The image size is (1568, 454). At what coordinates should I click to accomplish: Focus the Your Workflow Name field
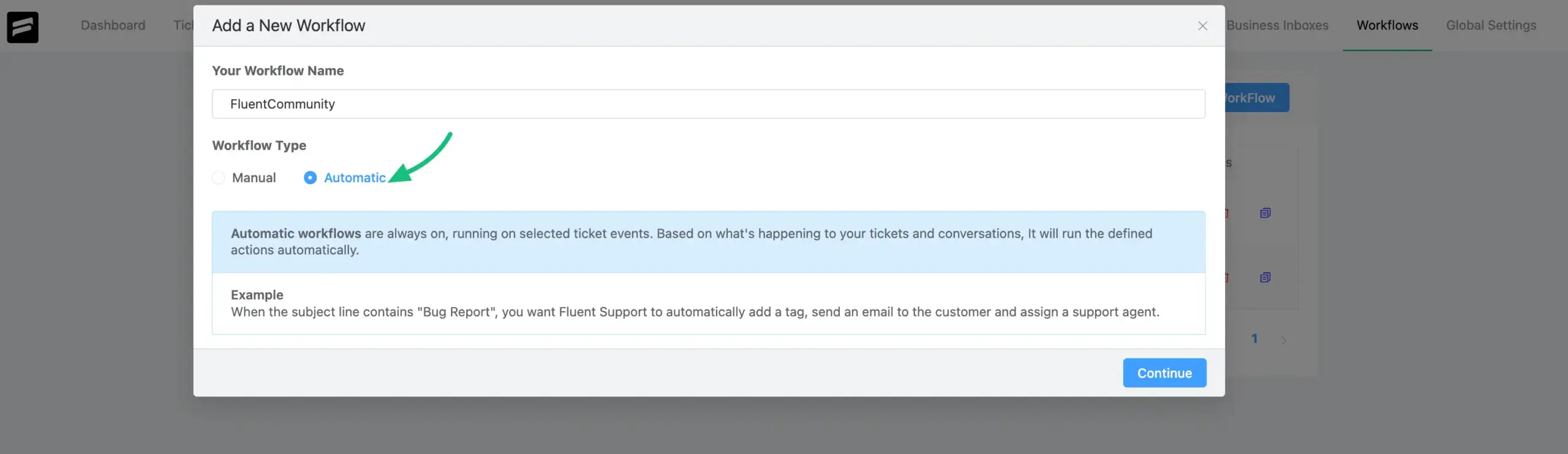pos(708,104)
